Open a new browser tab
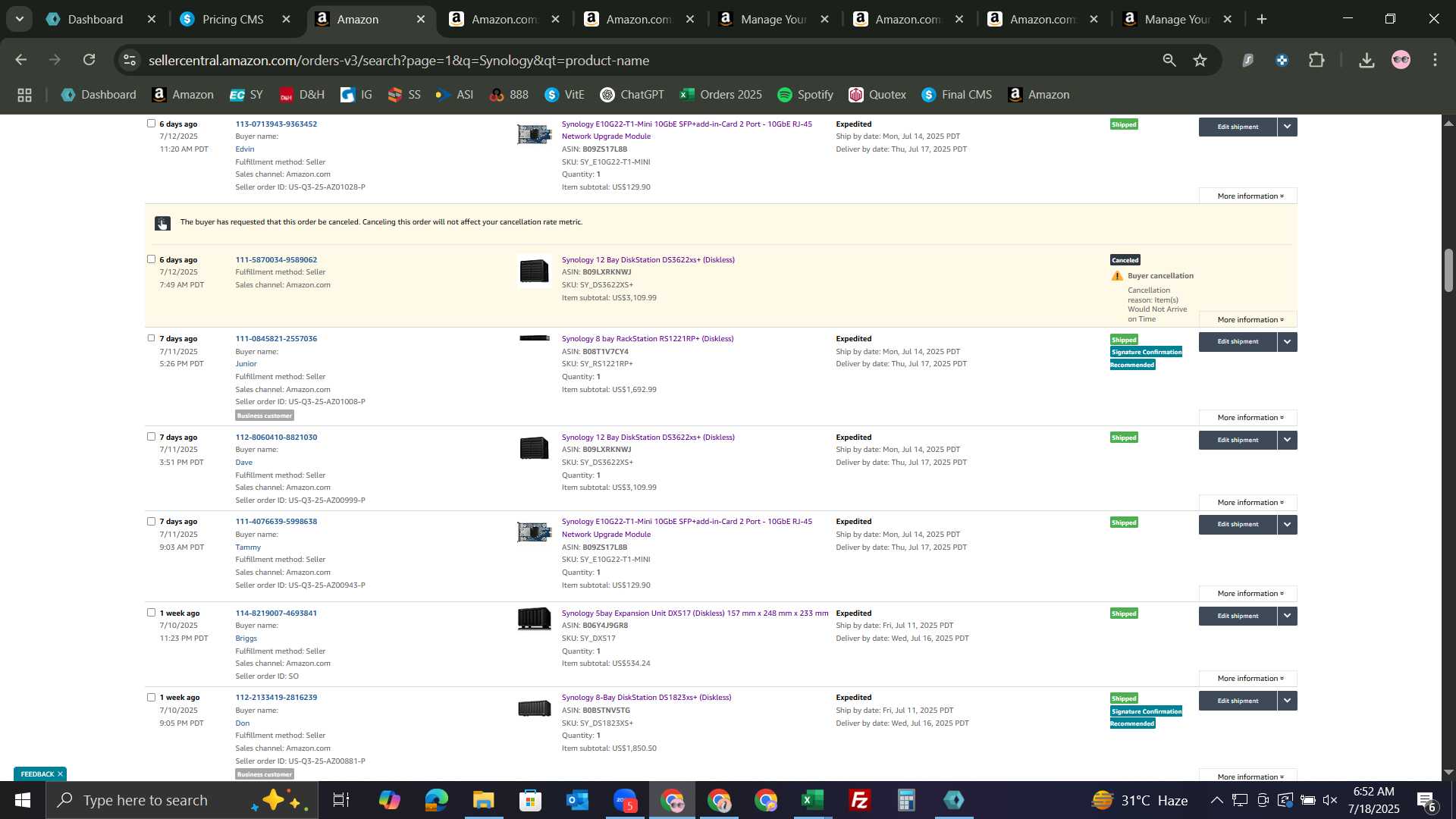The height and width of the screenshot is (819, 1456). click(x=1262, y=19)
